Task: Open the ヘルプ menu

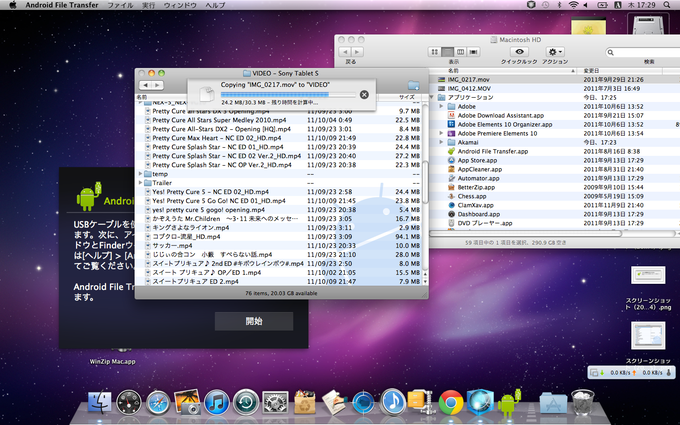Action: 215,5
